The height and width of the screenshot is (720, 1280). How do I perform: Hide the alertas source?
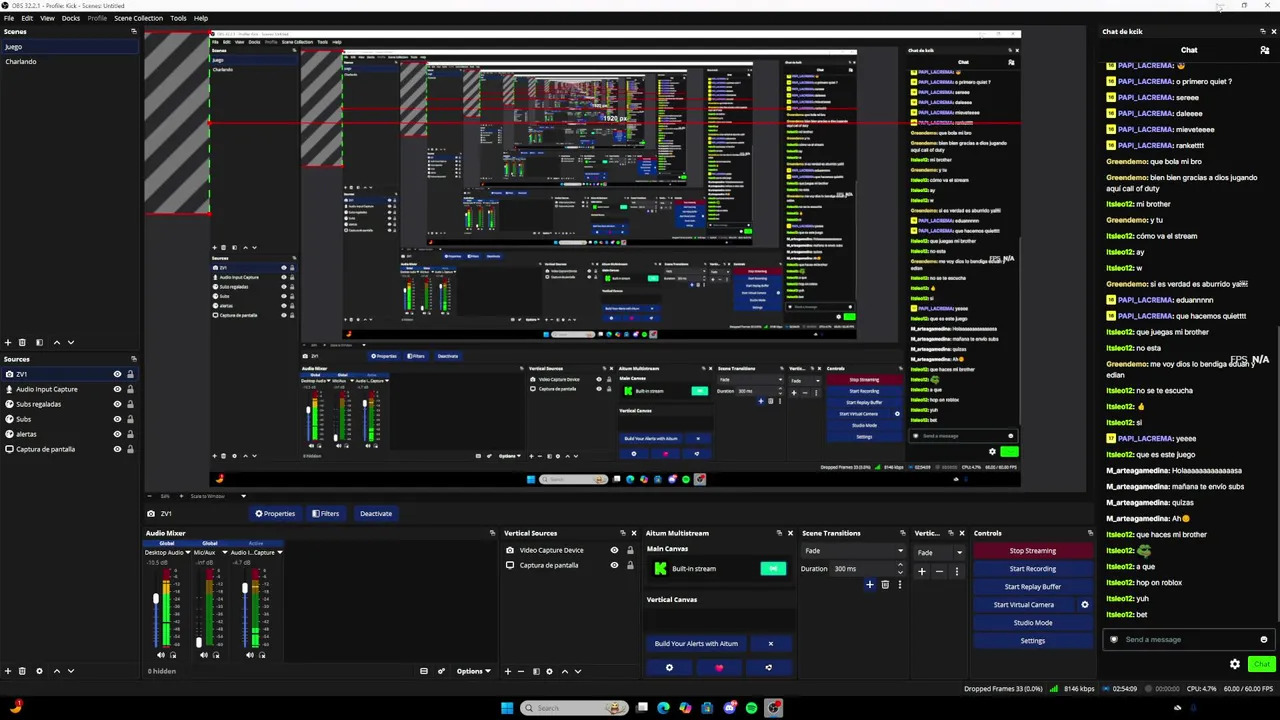117,434
